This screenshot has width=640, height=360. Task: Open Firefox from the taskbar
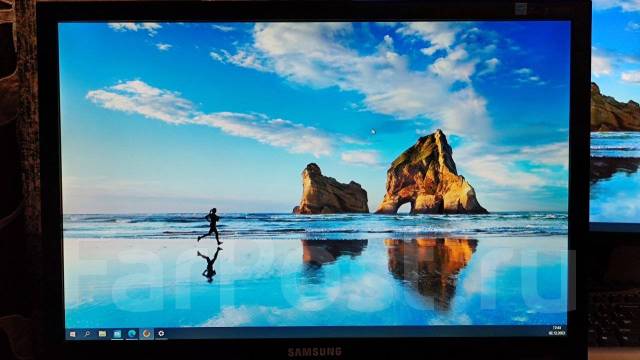146,333
